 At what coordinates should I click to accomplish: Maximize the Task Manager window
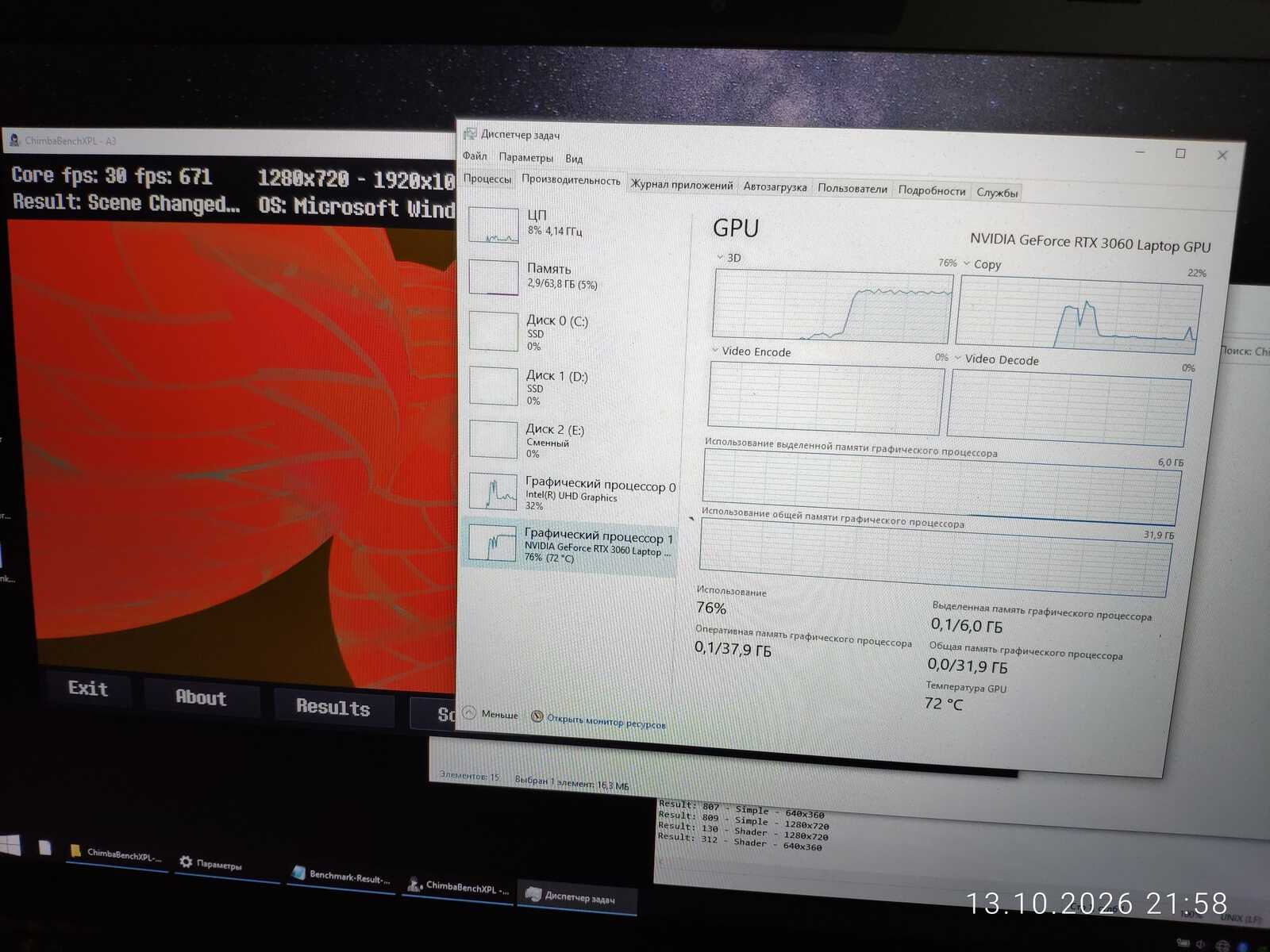tap(1180, 153)
